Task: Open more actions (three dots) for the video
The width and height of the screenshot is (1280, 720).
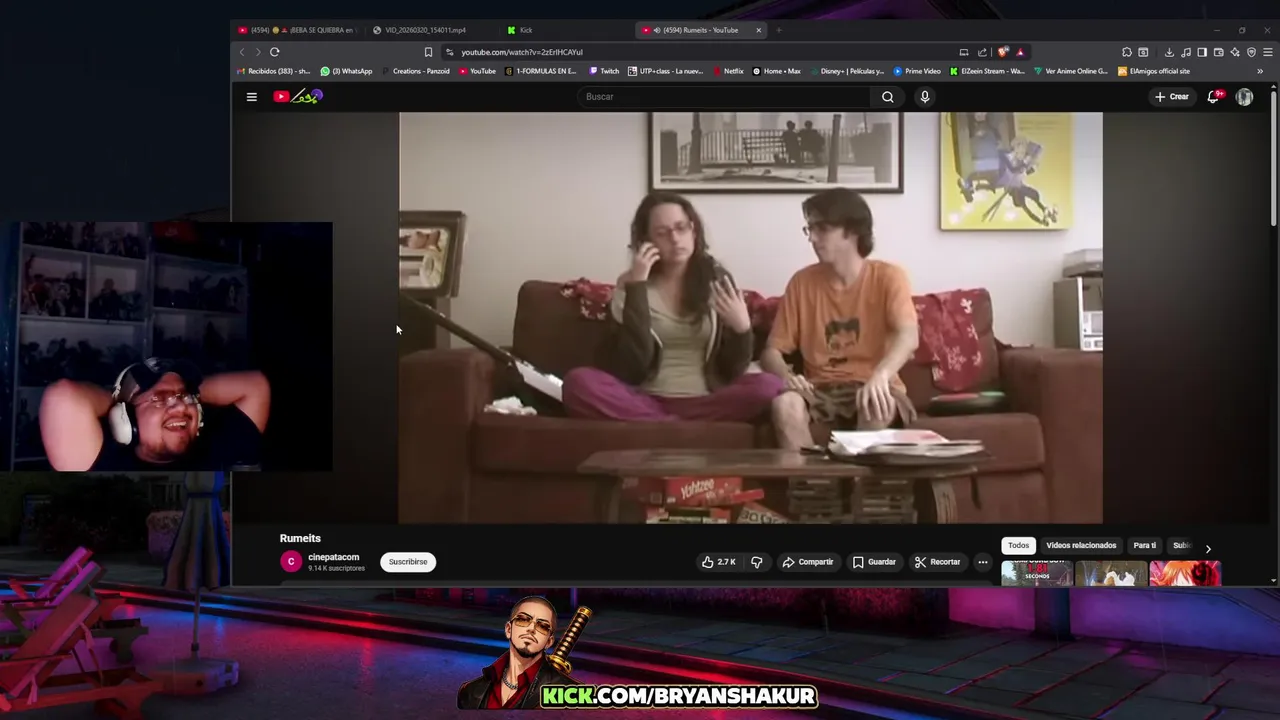Action: [x=983, y=562]
